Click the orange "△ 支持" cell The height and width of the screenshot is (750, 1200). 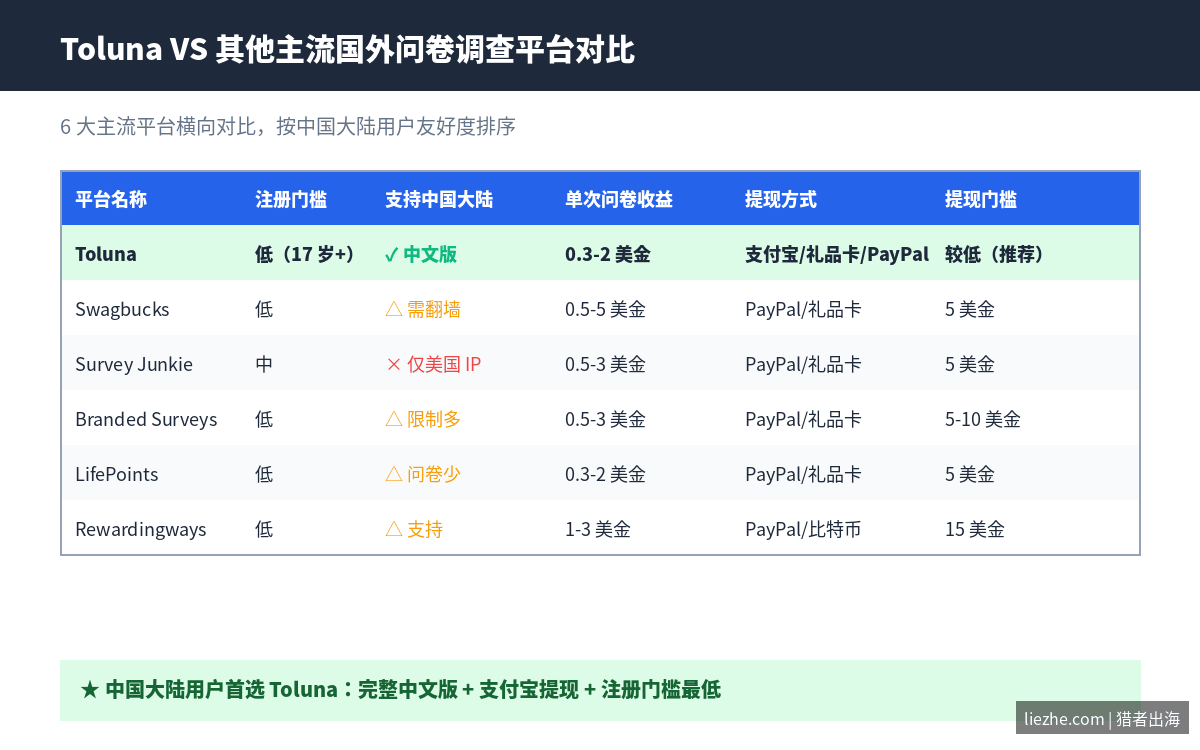coord(414,529)
